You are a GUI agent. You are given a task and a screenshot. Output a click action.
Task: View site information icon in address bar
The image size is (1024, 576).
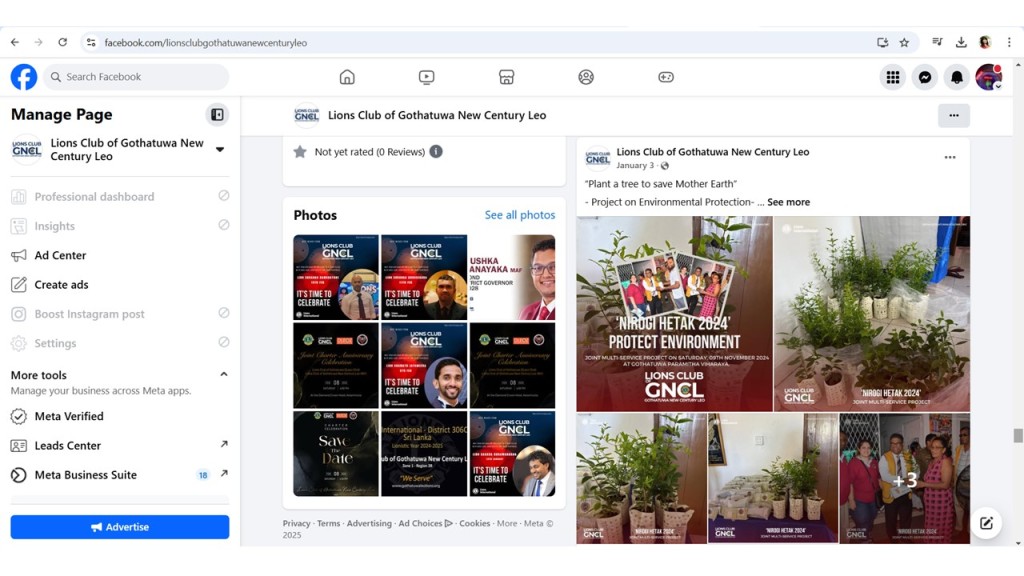[x=91, y=42]
